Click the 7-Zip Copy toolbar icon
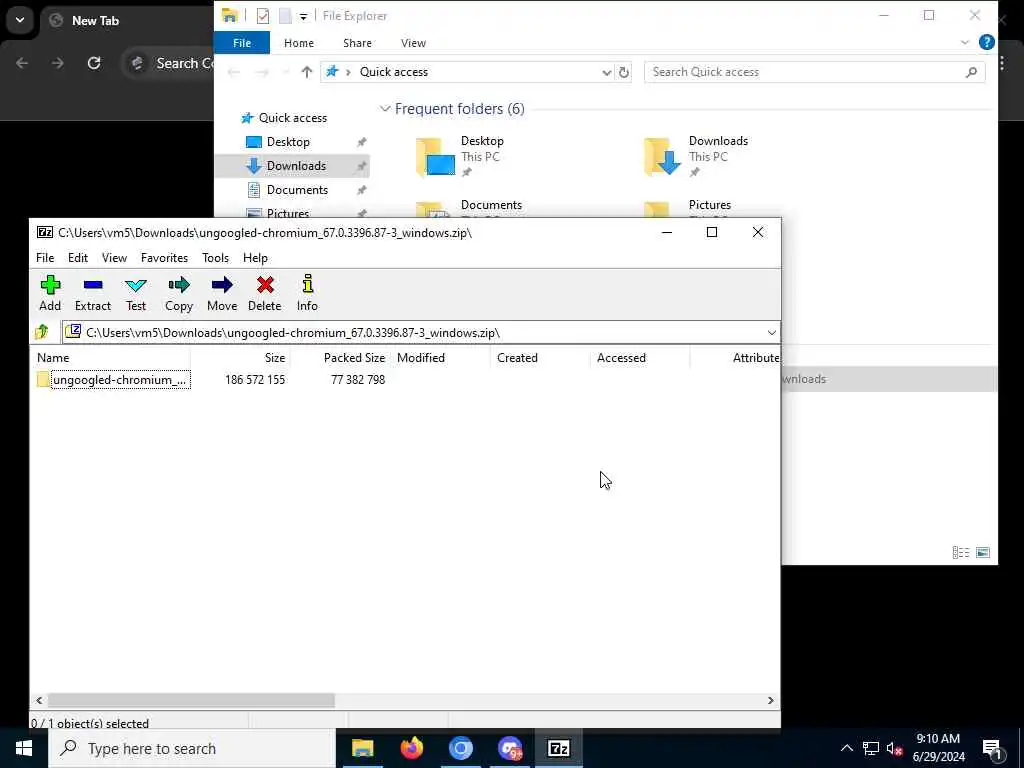 [178, 293]
